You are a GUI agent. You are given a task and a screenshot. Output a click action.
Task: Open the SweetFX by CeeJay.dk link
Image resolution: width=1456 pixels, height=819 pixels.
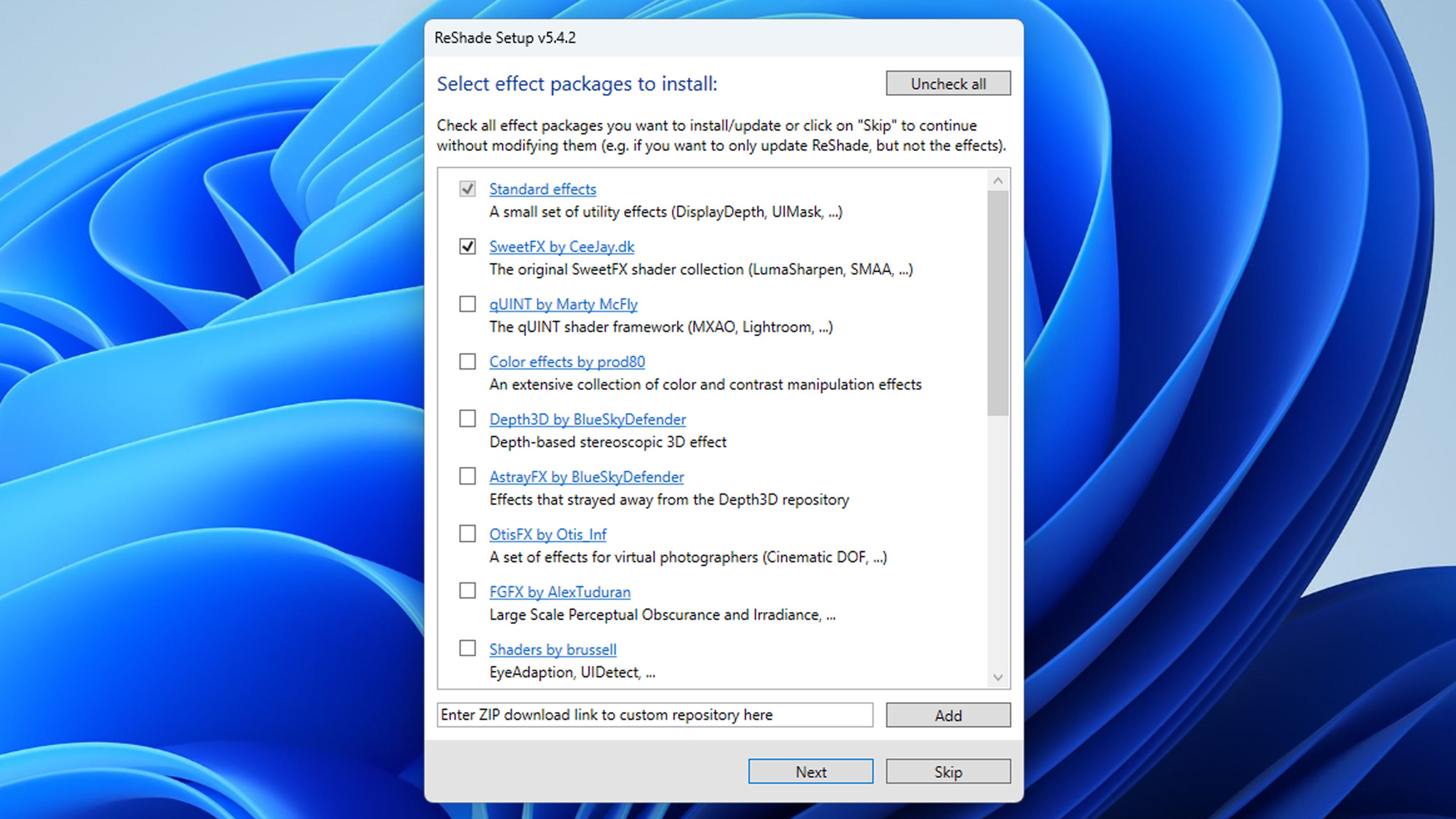pos(562,247)
